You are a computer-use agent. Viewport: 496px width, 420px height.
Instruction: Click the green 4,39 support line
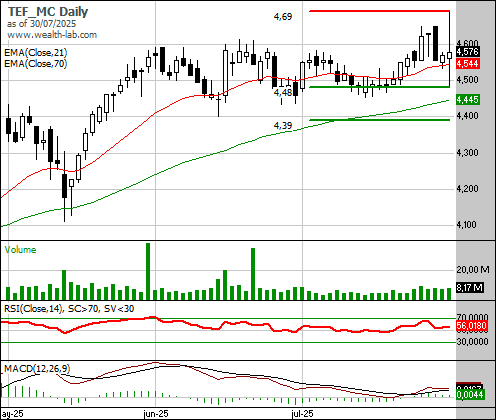click(379, 120)
